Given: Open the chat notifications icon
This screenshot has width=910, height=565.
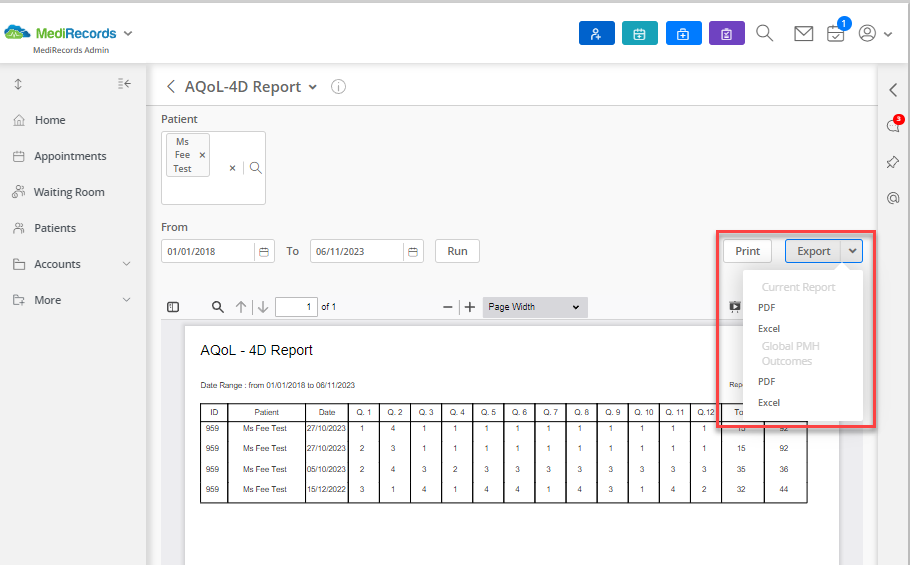Looking at the screenshot, I should point(894,125).
